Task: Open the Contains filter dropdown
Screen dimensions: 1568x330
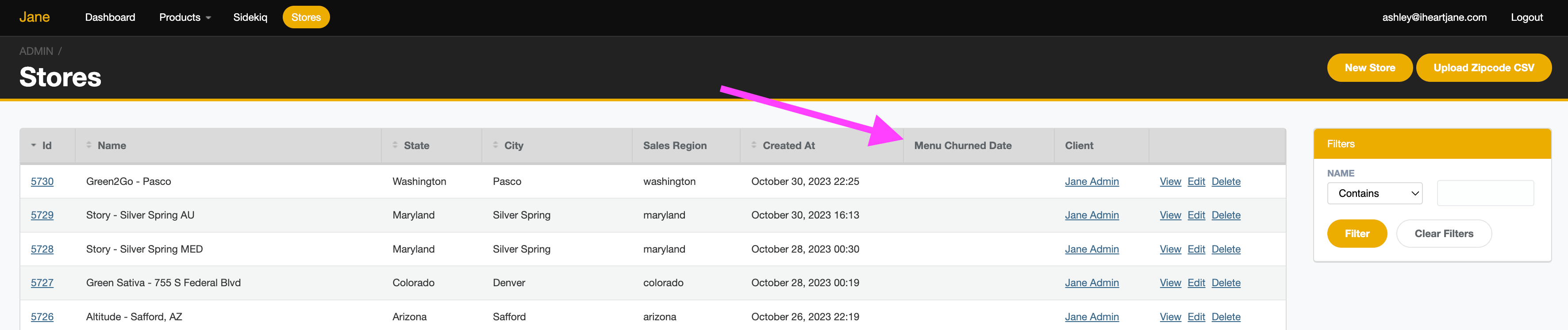Action: 1374,193
